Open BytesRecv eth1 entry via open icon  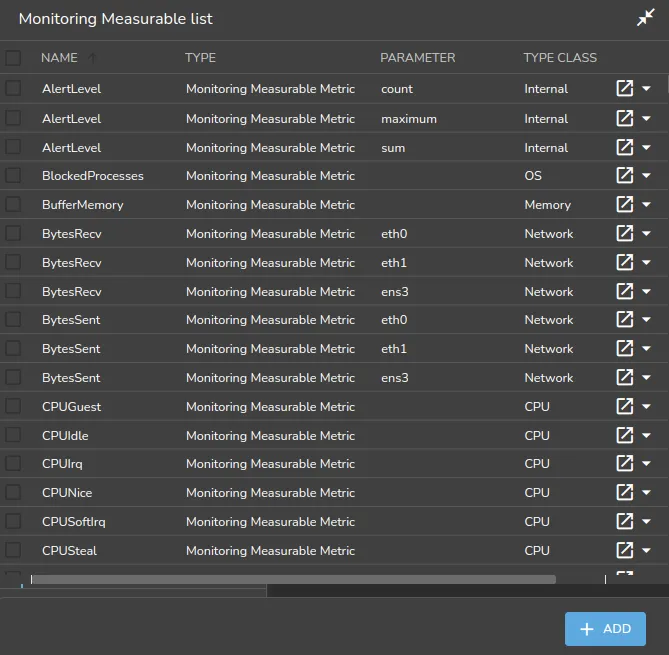[625, 262]
